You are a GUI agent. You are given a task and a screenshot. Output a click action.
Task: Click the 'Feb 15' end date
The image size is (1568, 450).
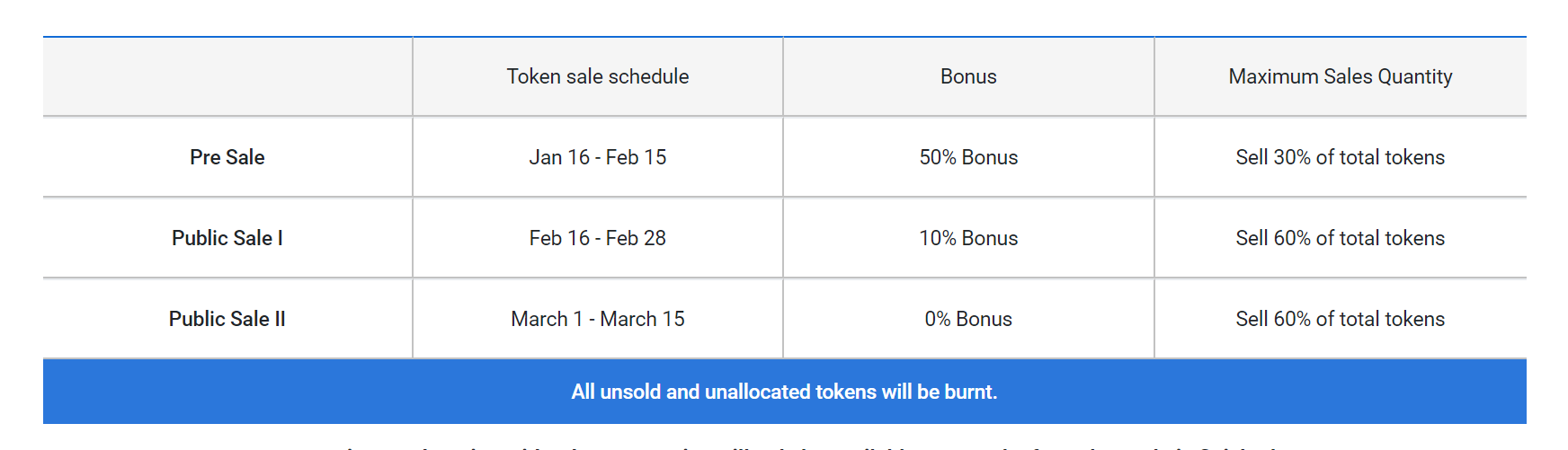click(637, 157)
